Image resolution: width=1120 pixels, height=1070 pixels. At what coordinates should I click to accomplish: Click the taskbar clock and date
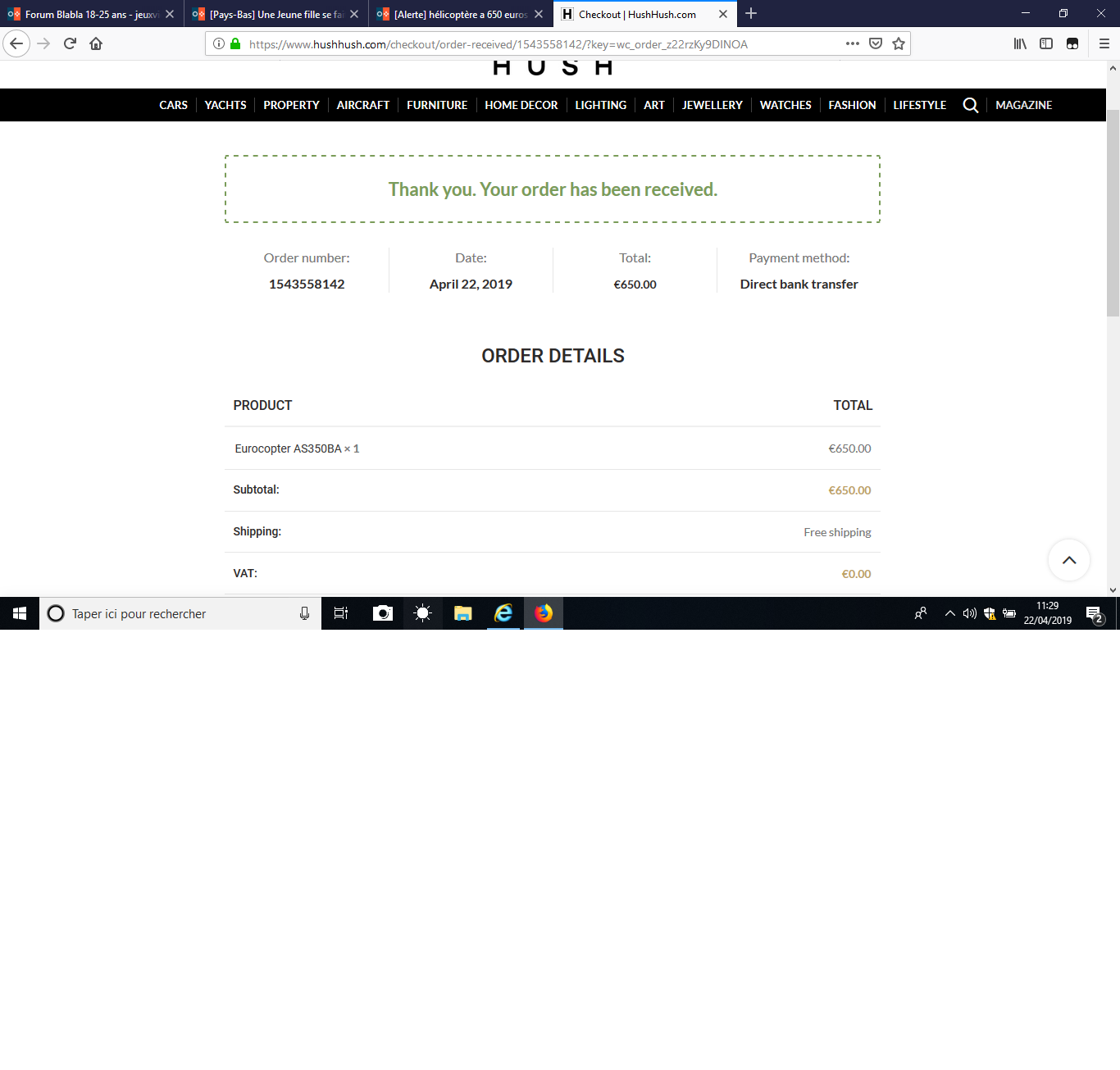point(1048,613)
